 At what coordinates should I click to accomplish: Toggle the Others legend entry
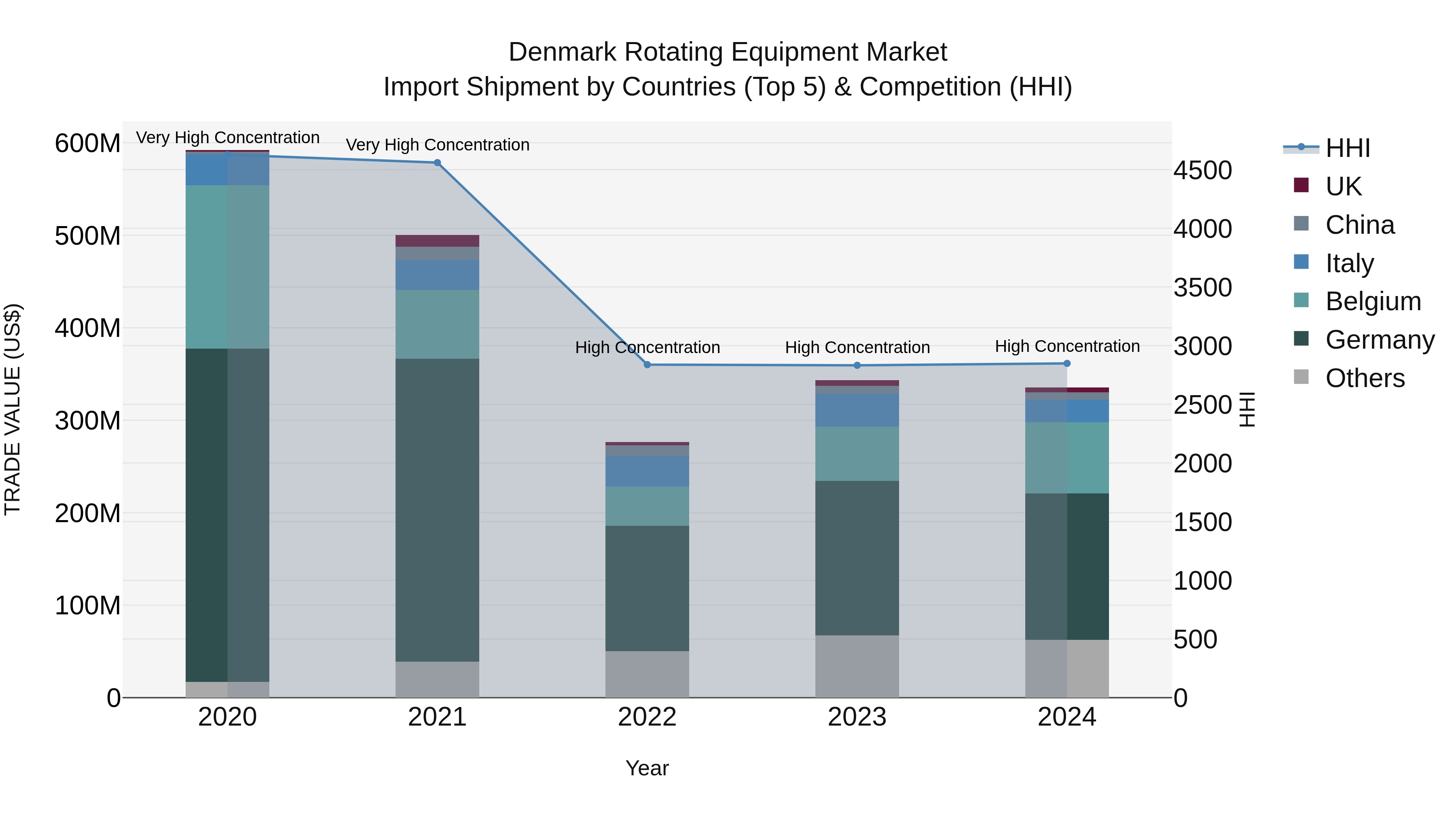coord(1349,378)
